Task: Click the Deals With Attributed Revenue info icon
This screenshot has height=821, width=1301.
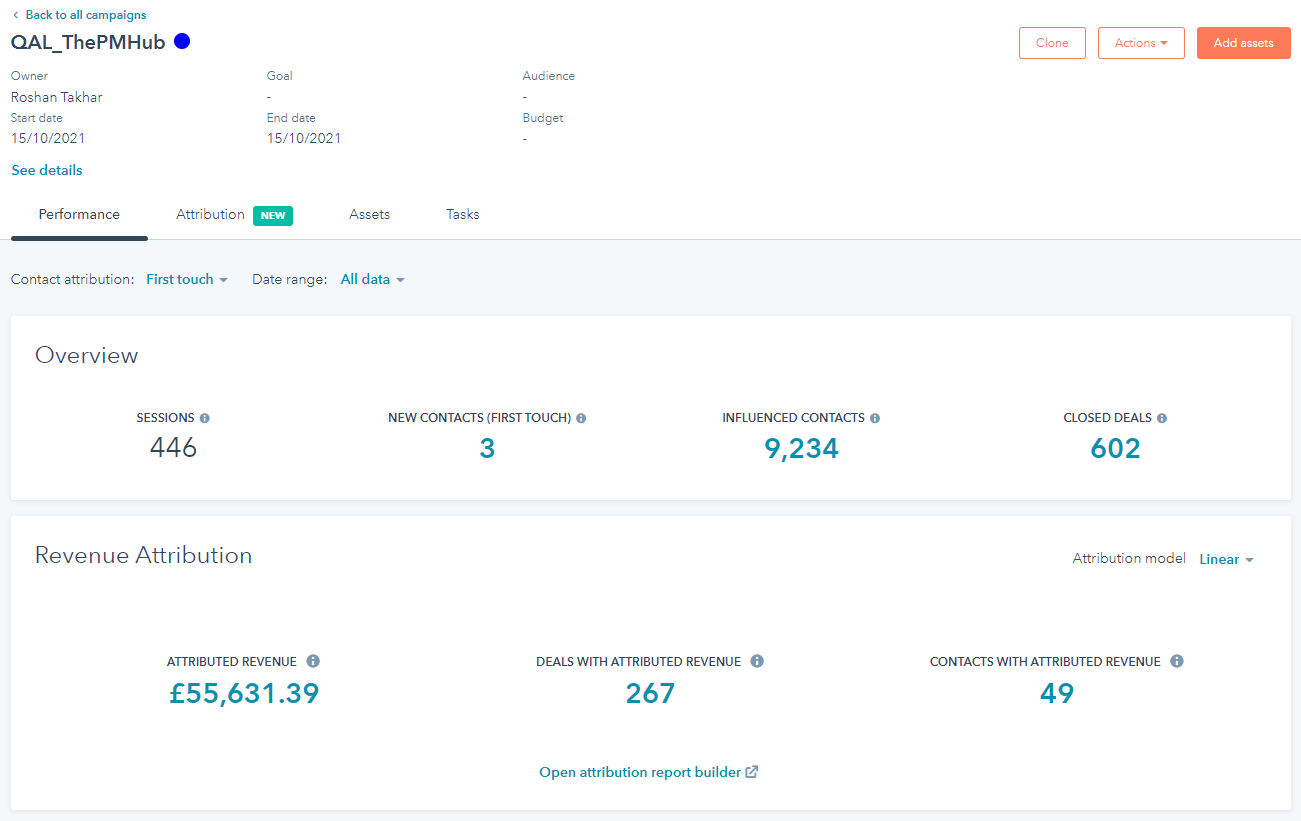Action: 757,661
